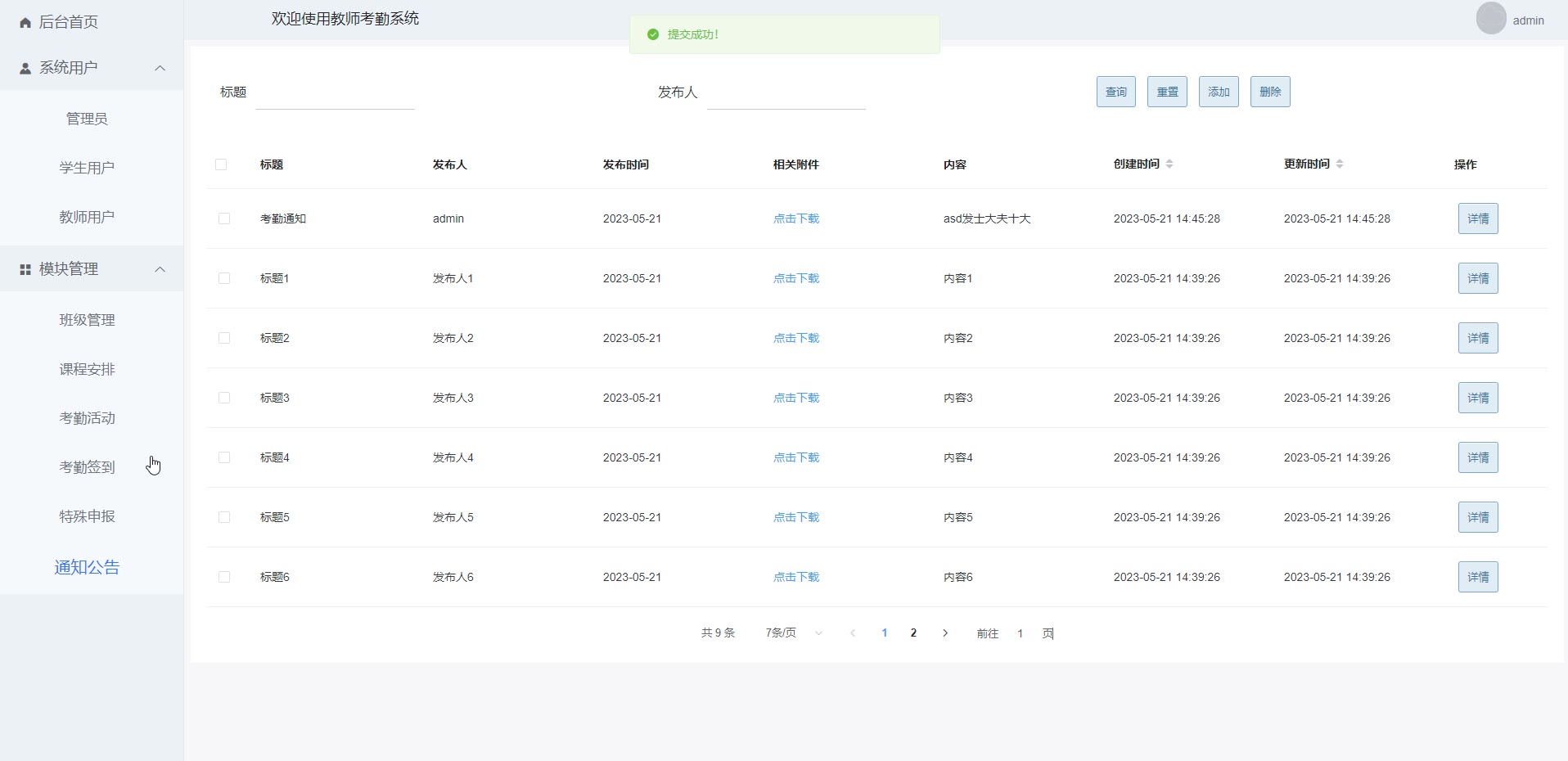This screenshot has height=761, width=1568.
Task: Sort by 更新时间 using sort arrows
Action: (1340, 164)
